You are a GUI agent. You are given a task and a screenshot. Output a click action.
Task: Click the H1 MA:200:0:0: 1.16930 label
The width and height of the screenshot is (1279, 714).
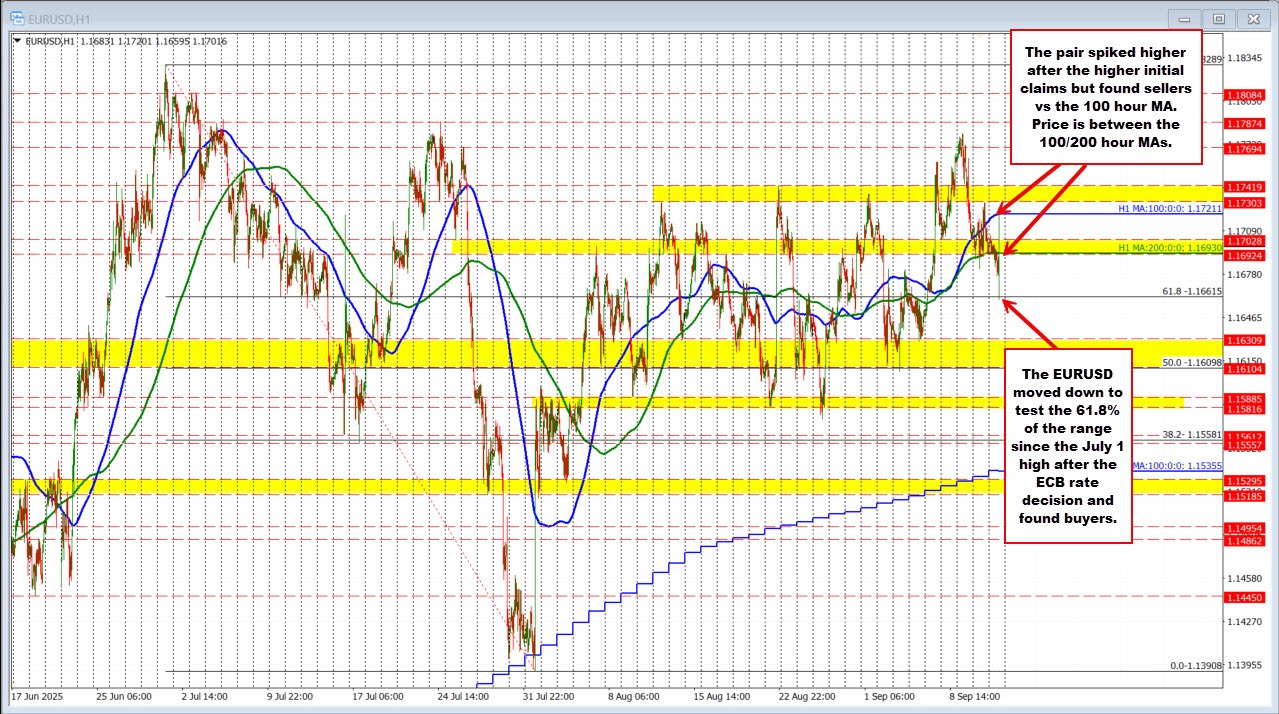pos(1168,246)
